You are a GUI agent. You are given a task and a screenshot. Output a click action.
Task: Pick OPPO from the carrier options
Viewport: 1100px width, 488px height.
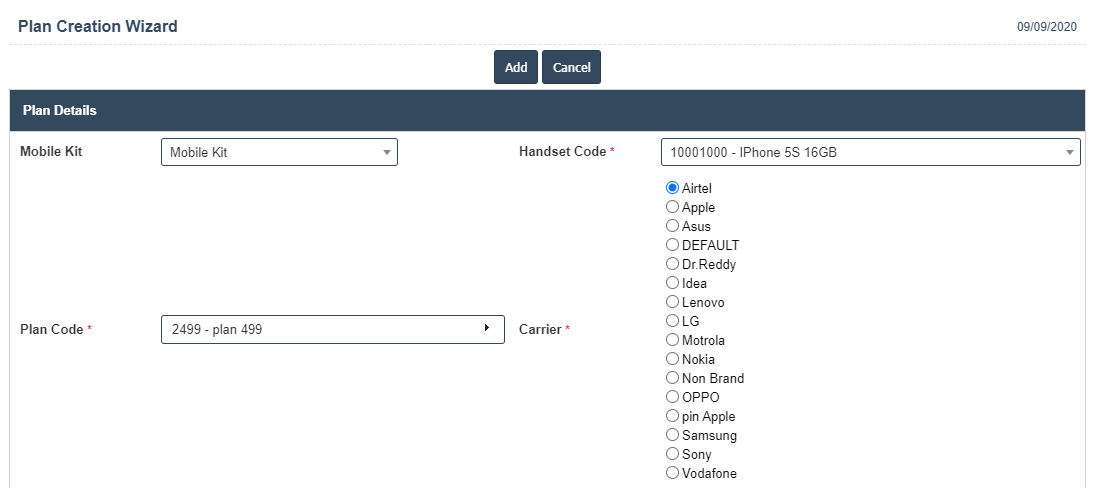[x=673, y=397]
